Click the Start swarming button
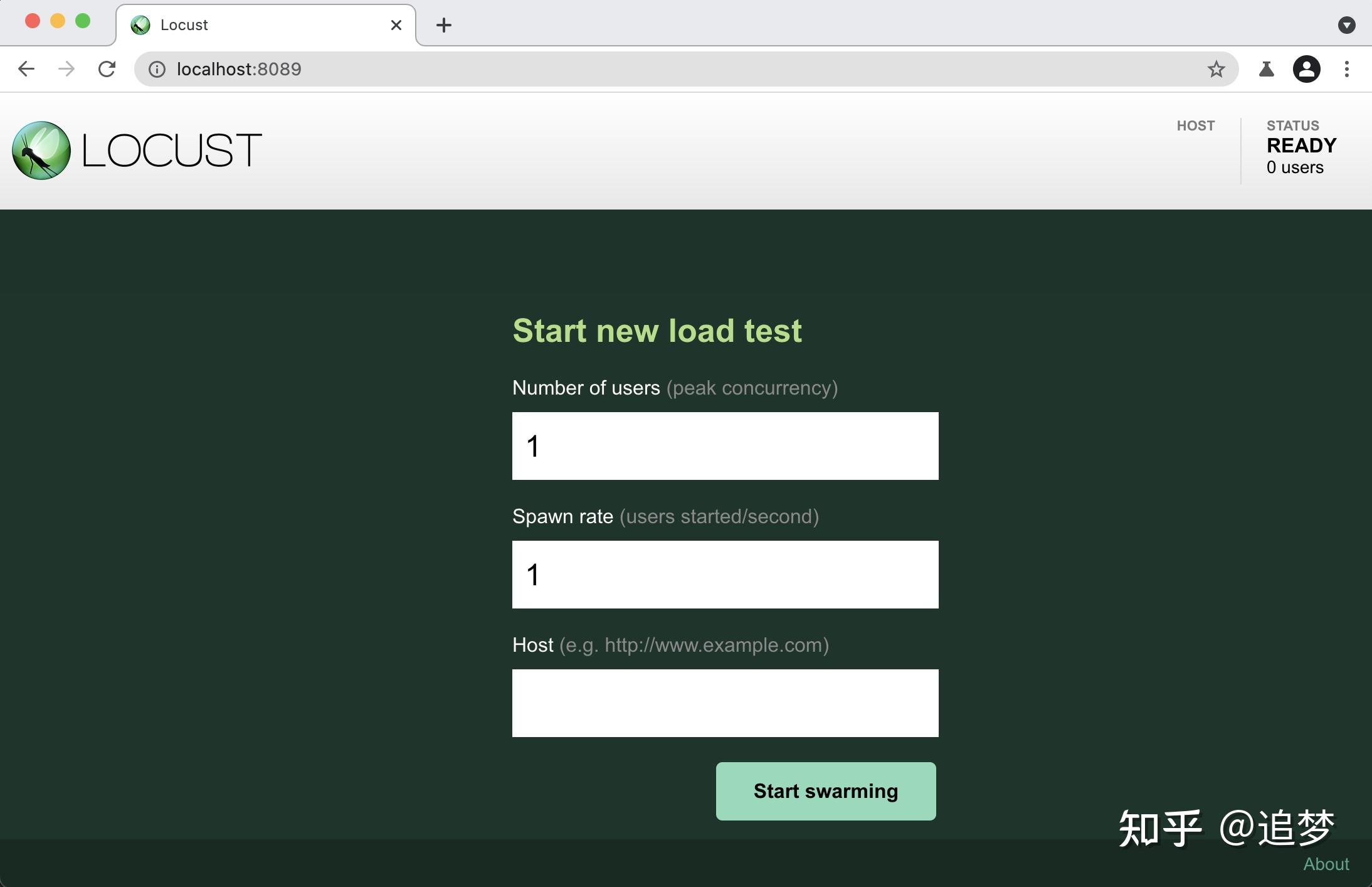Image resolution: width=1372 pixels, height=887 pixels. point(825,791)
